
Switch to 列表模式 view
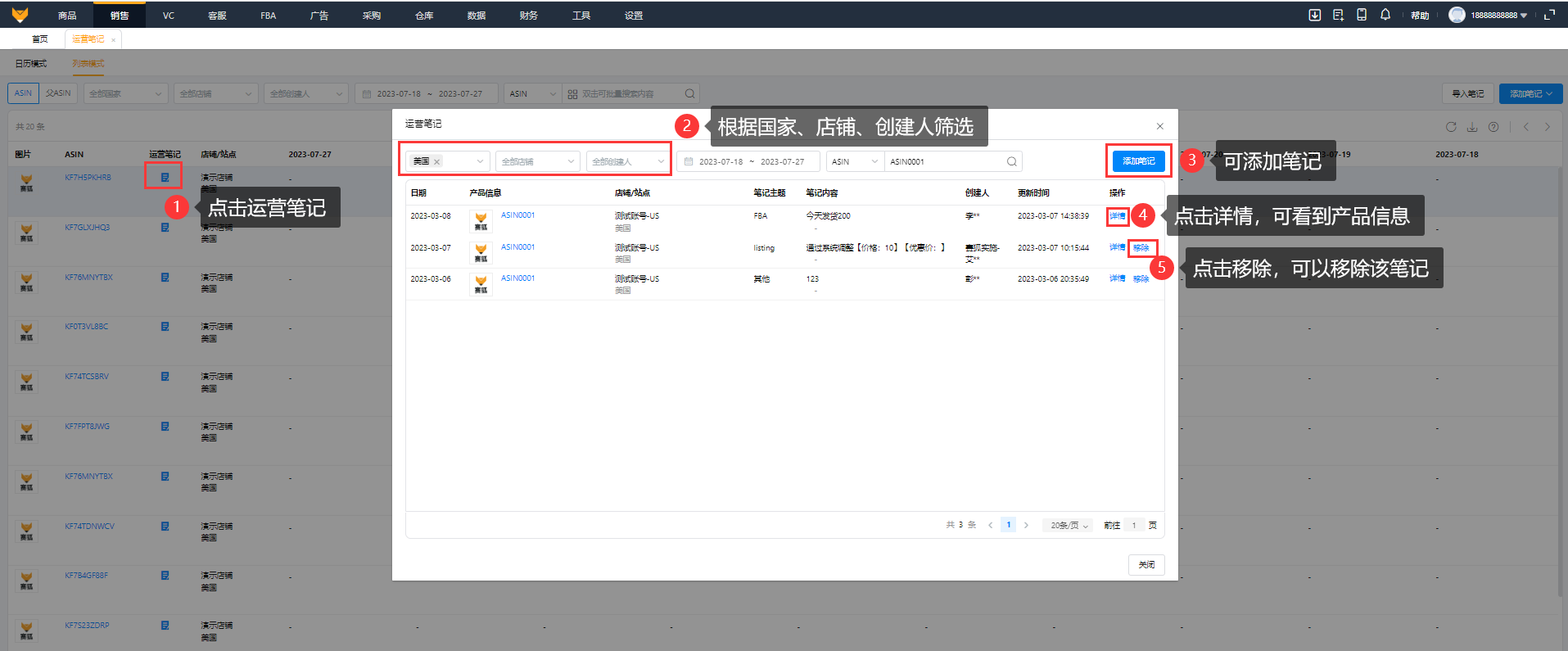tap(88, 64)
